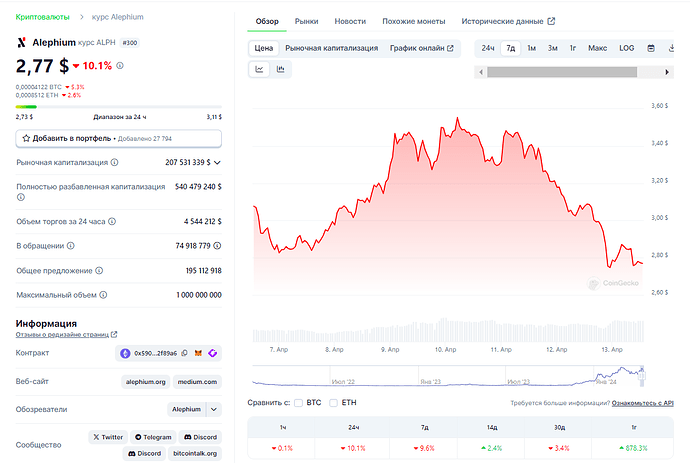Select the 24ч time range

pyautogui.click(x=488, y=48)
